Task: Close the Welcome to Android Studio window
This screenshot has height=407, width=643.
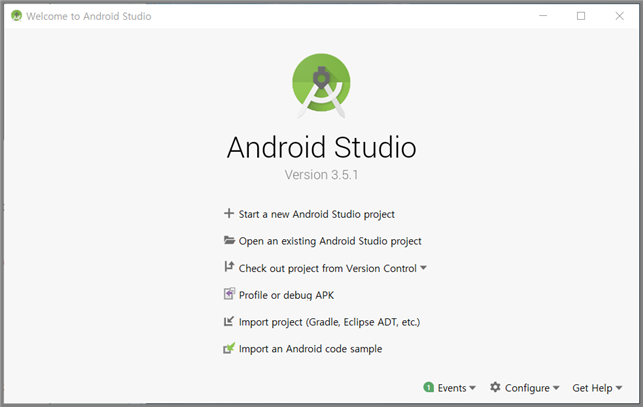Action: pyautogui.click(x=620, y=16)
